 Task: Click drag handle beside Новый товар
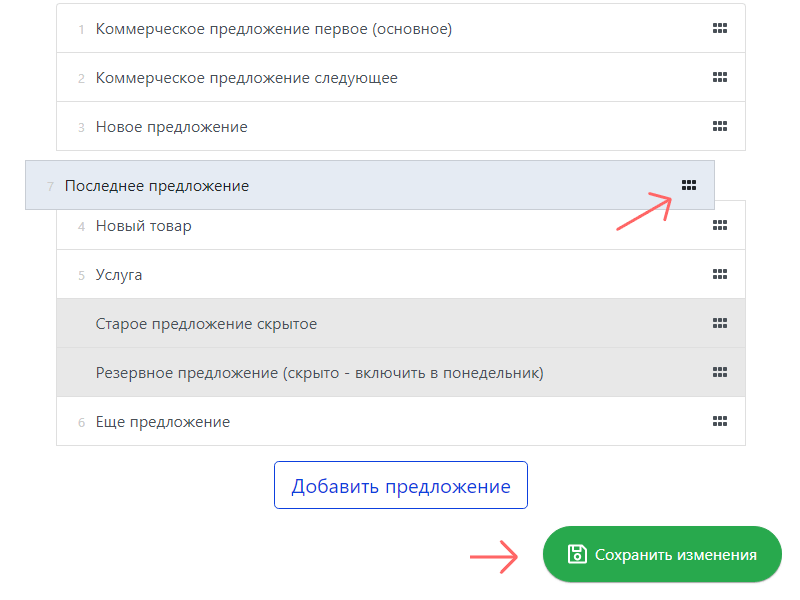719,226
